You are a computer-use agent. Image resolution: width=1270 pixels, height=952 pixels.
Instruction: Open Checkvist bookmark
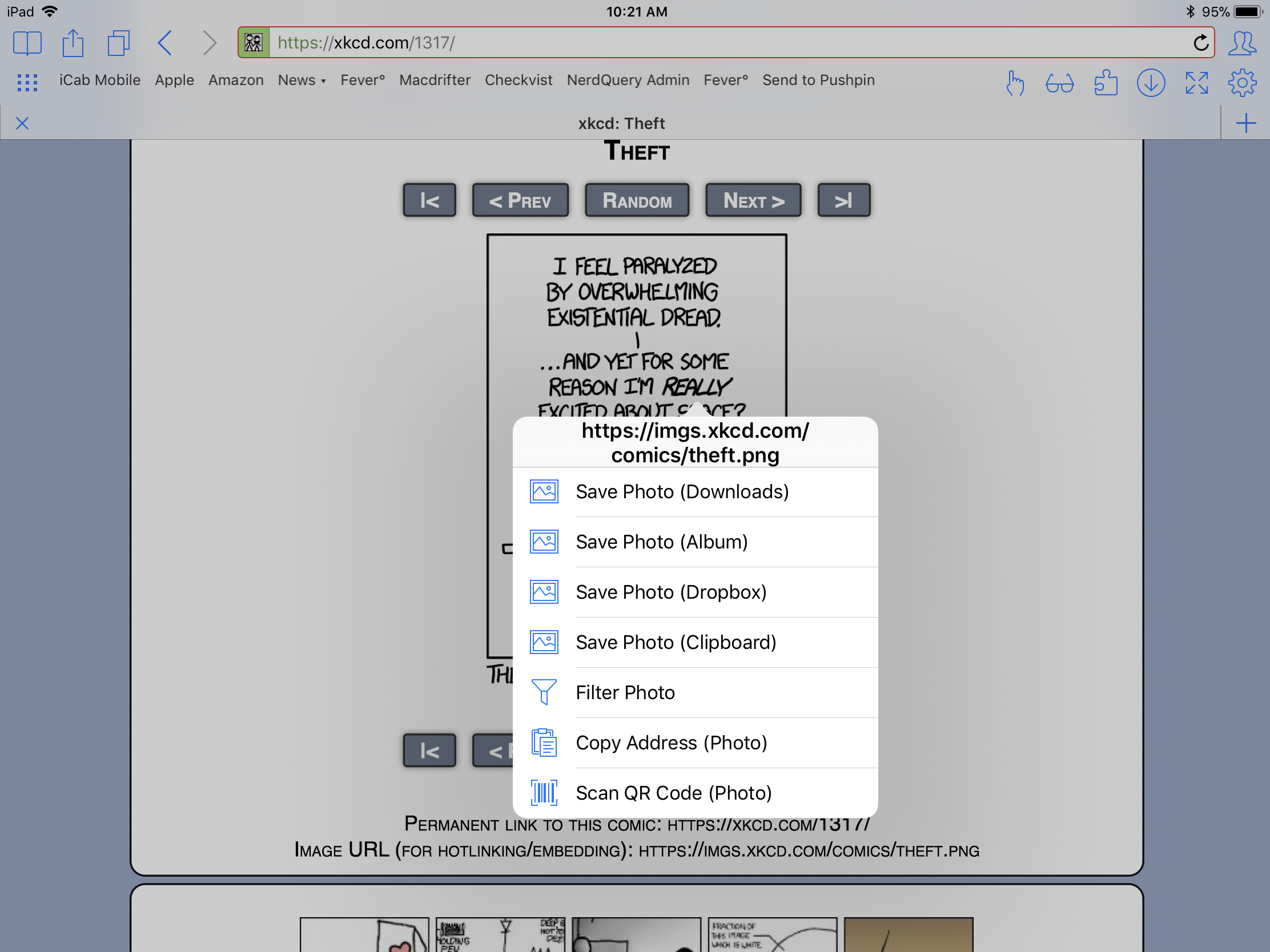coord(519,80)
